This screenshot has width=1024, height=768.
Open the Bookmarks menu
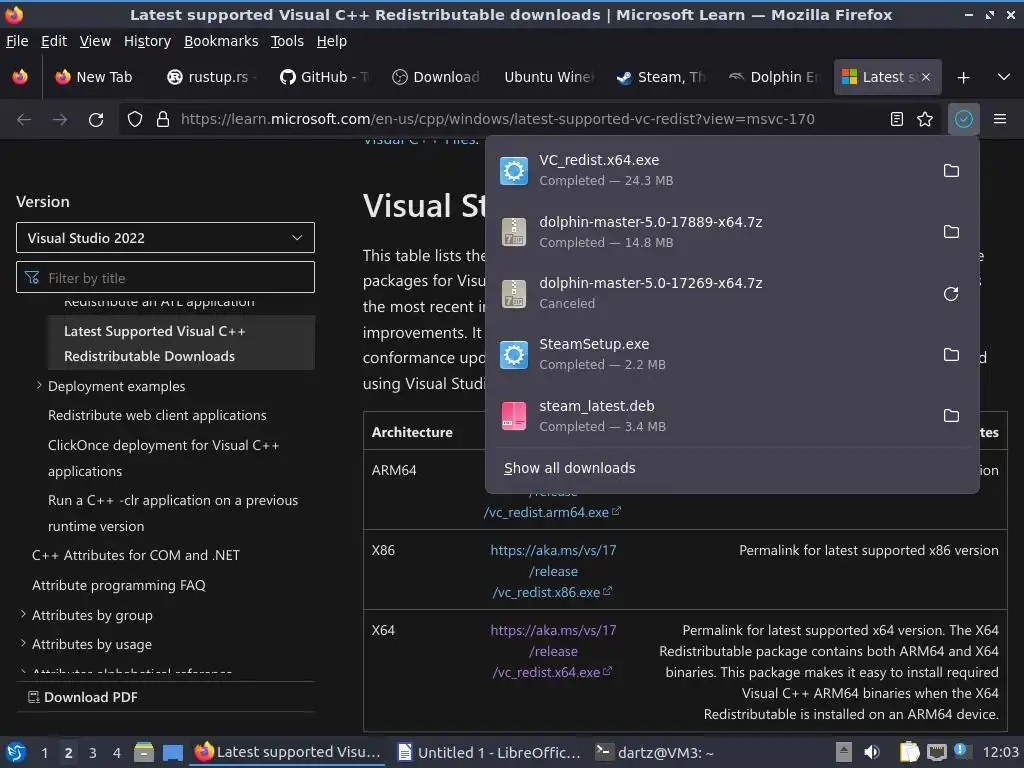(221, 41)
